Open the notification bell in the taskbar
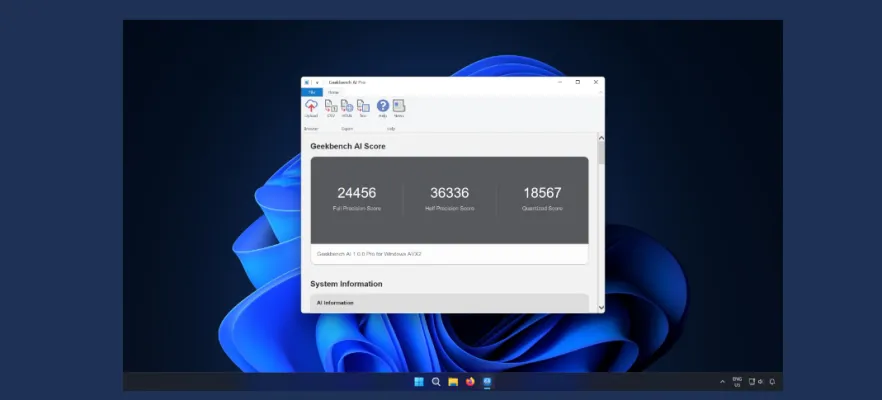 pyautogui.click(x=772, y=382)
